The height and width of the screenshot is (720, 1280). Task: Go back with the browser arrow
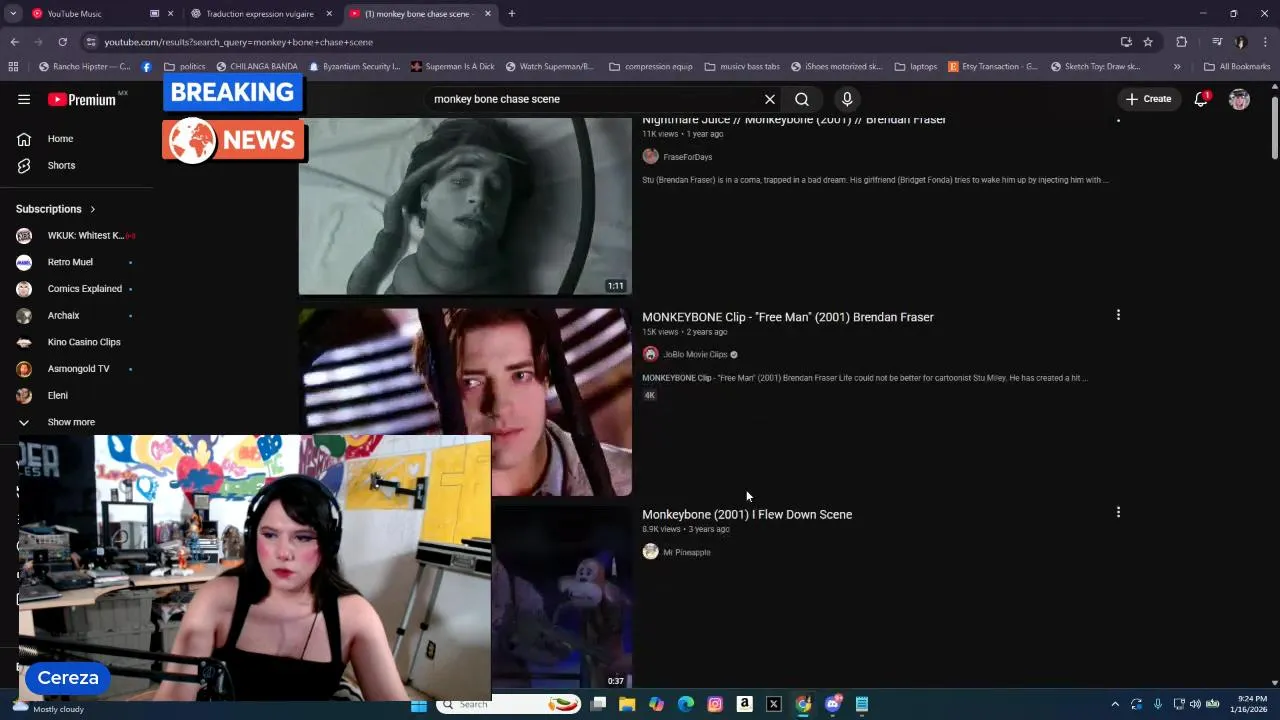point(14,42)
